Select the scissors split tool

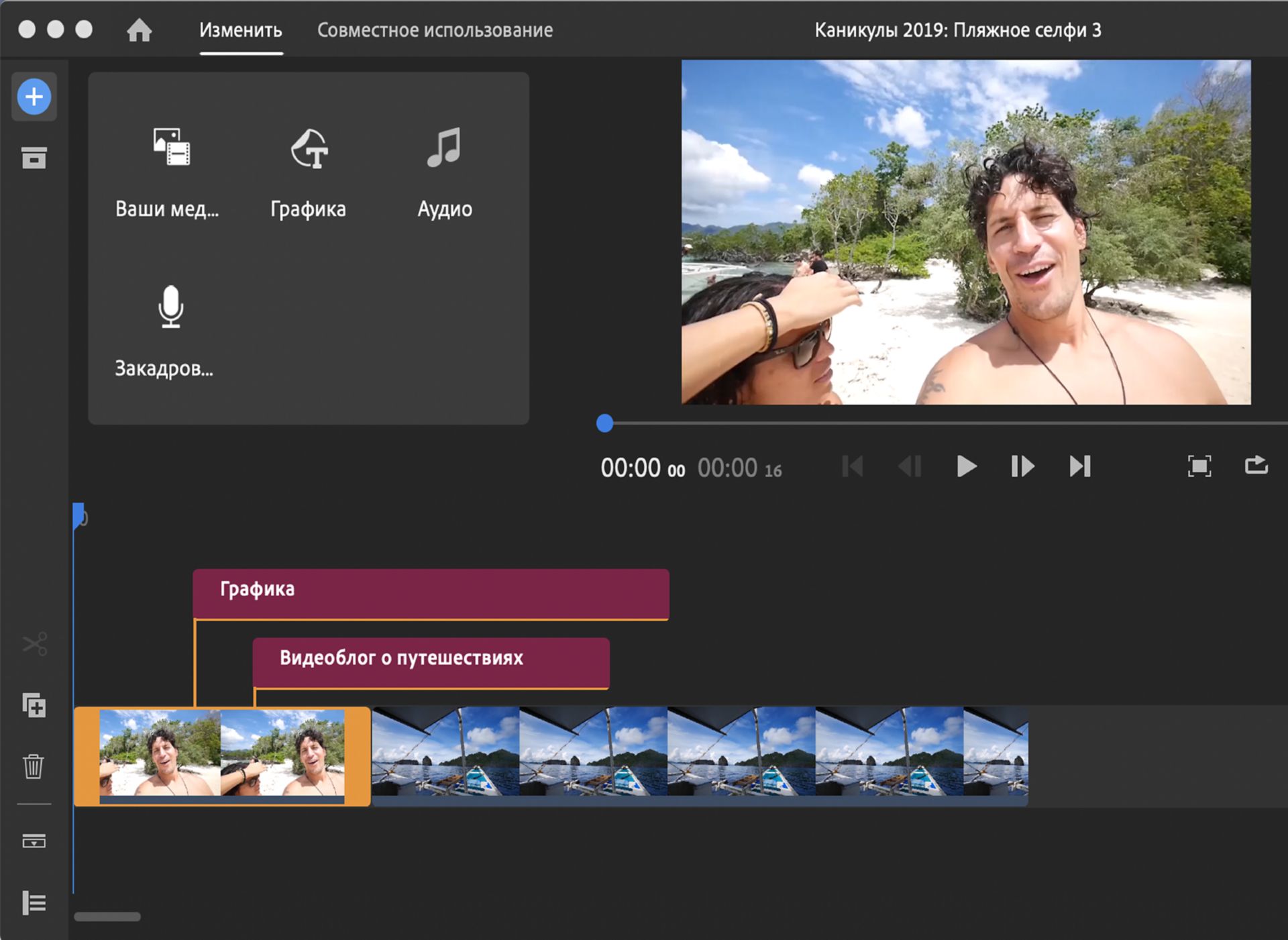click(x=34, y=644)
